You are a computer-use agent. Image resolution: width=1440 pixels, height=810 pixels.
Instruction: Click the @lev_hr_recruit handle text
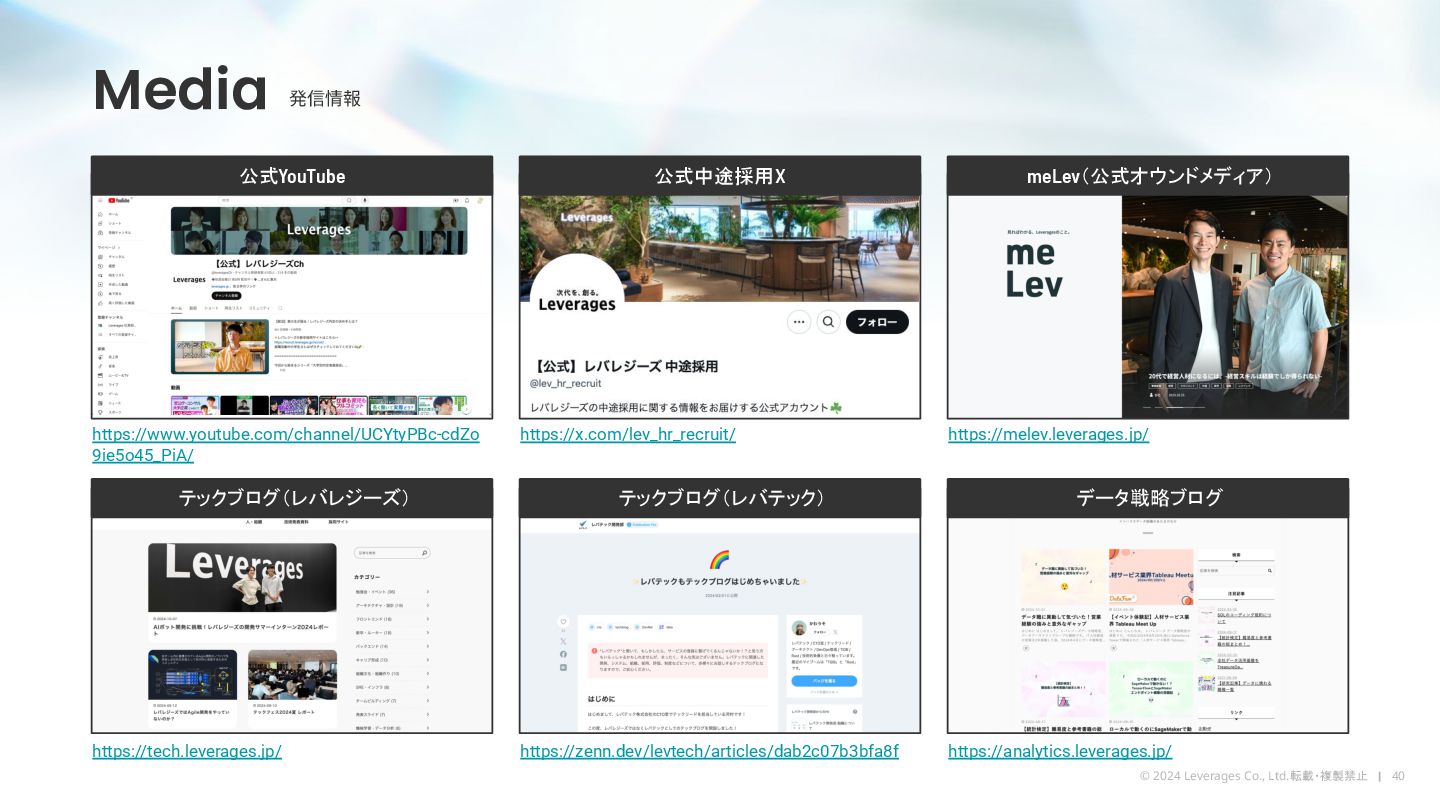566,384
